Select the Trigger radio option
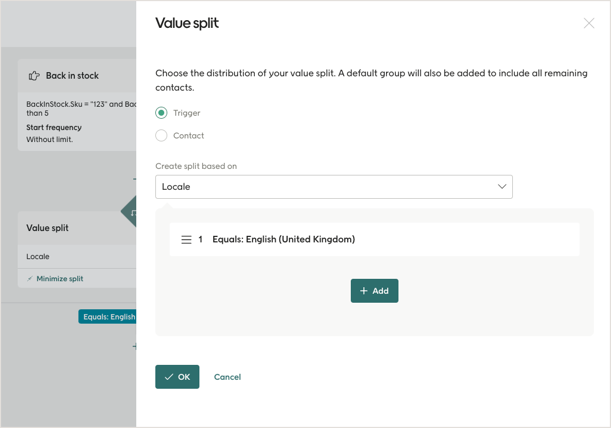This screenshot has height=428, width=611. click(x=161, y=113)
